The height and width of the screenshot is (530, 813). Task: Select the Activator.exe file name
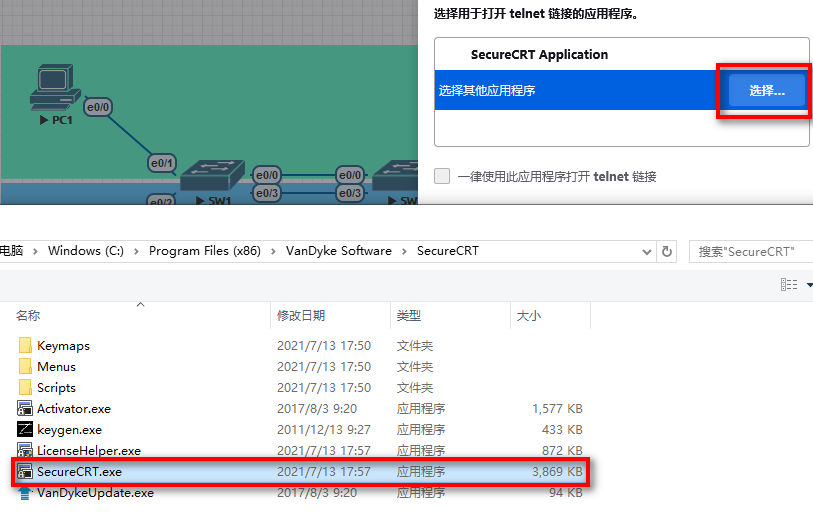pos(74,409)
